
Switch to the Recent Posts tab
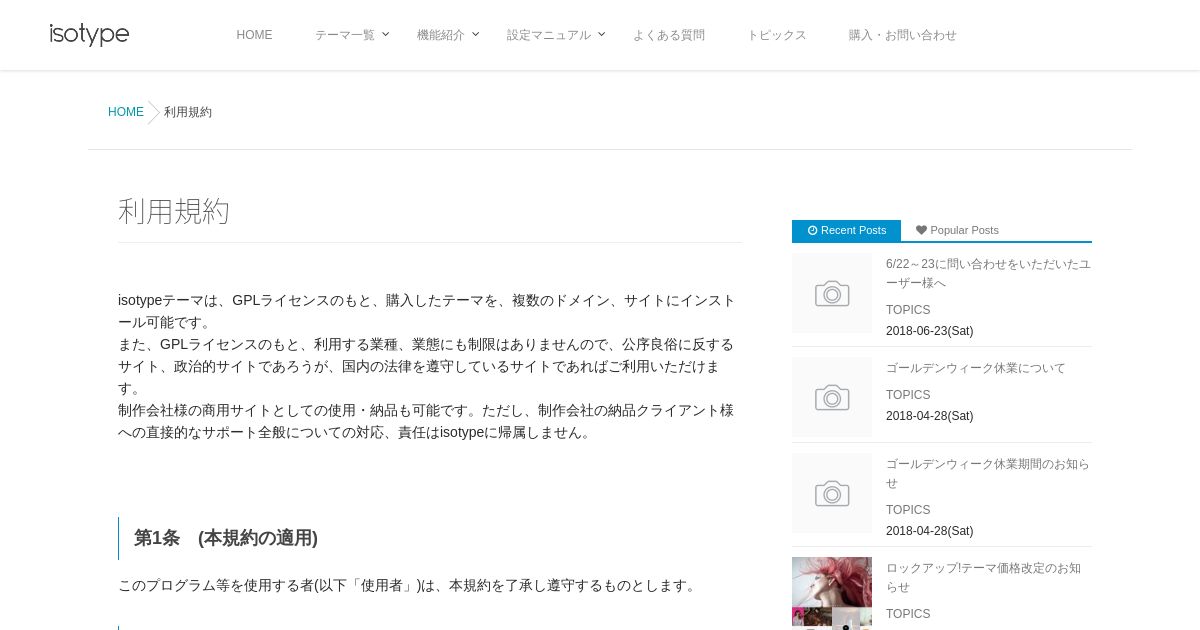coord(846,230)
